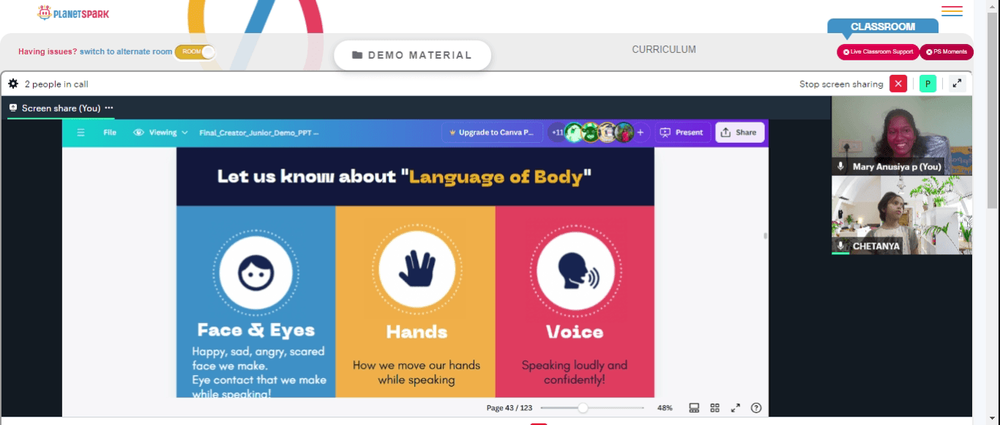Open Canva hamburger menu

[81, 133]
